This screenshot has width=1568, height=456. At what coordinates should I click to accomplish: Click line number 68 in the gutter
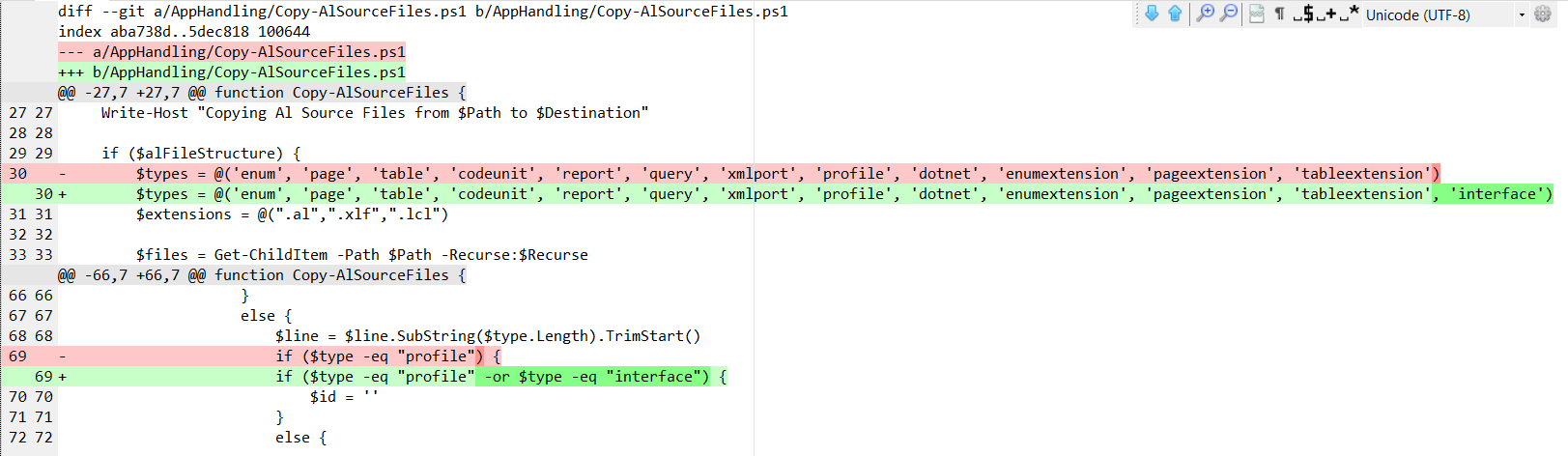click(31, 336)
